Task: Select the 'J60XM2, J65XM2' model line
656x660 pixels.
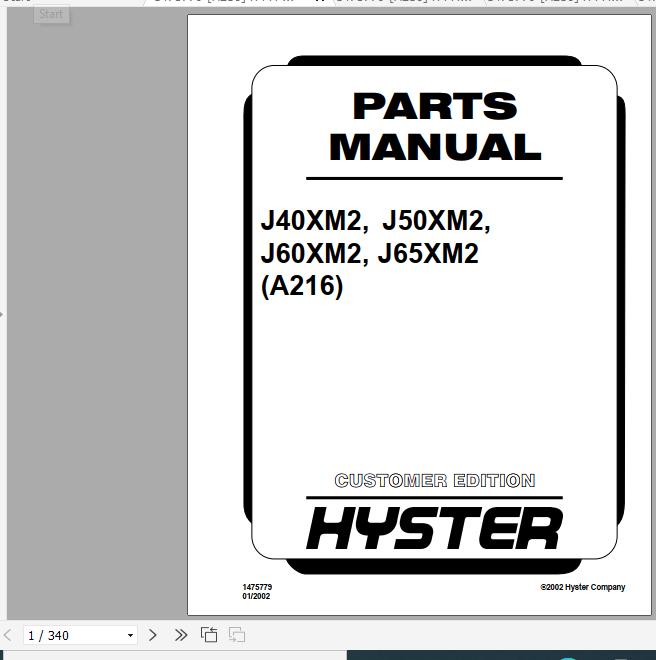Action: tap(369, 253)
